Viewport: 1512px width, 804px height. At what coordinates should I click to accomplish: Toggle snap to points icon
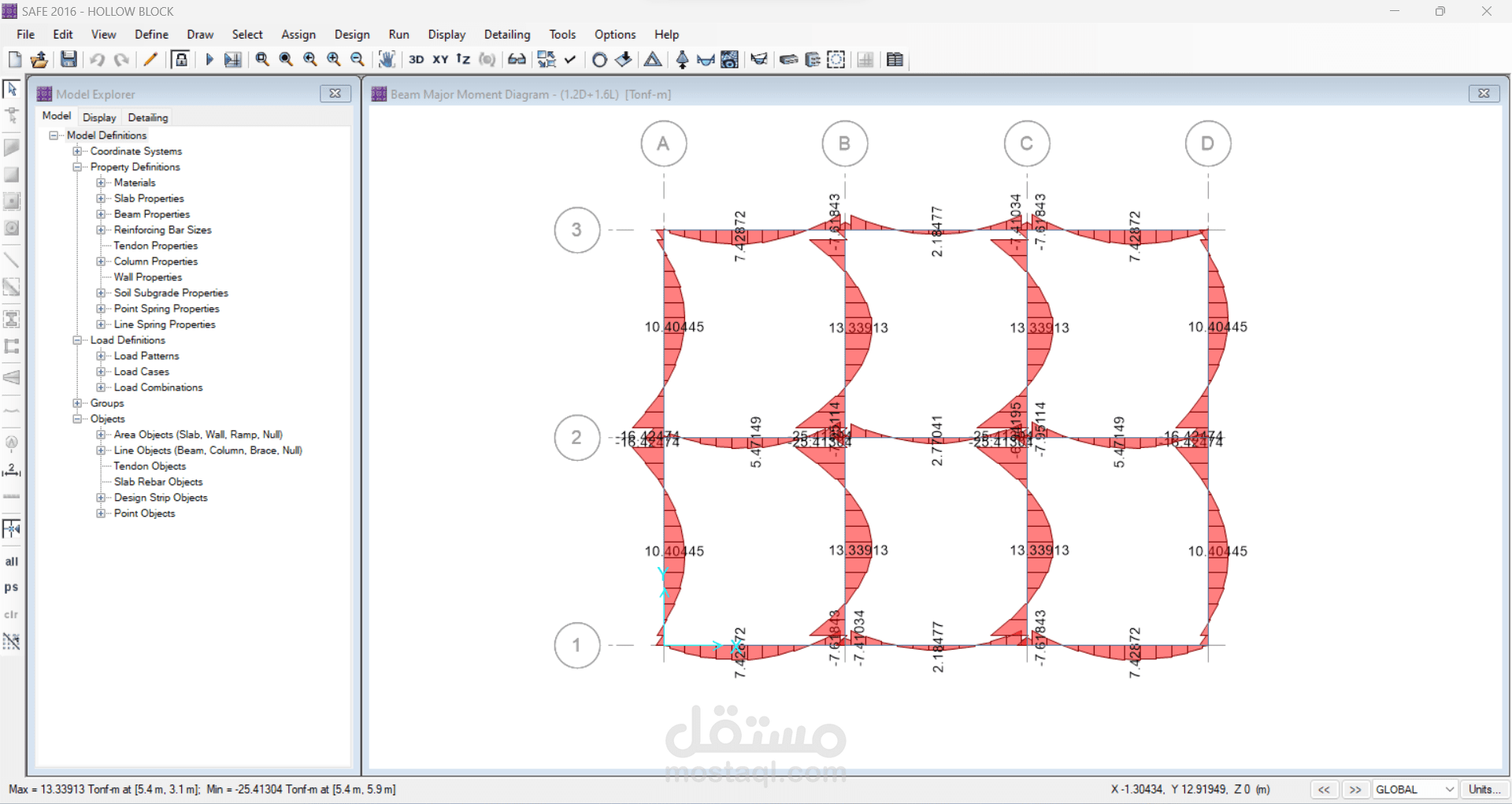(x=12, y=528)
